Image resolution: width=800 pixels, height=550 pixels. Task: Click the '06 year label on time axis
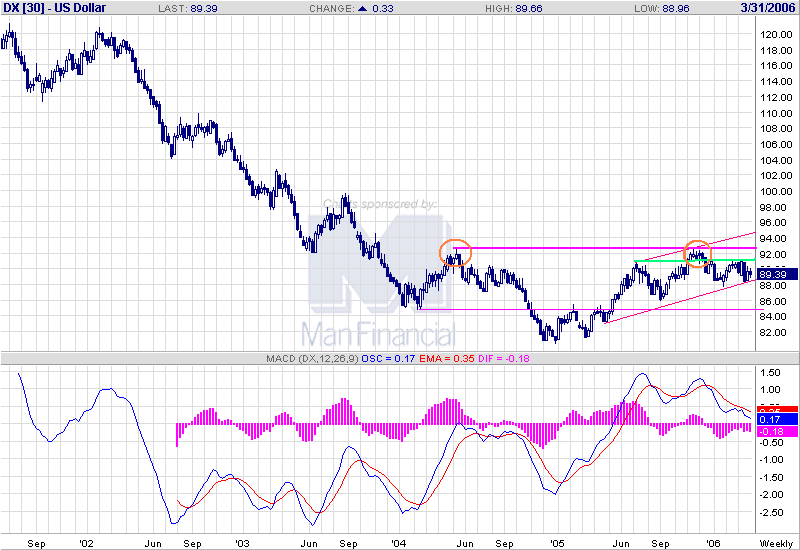point(713,544)
